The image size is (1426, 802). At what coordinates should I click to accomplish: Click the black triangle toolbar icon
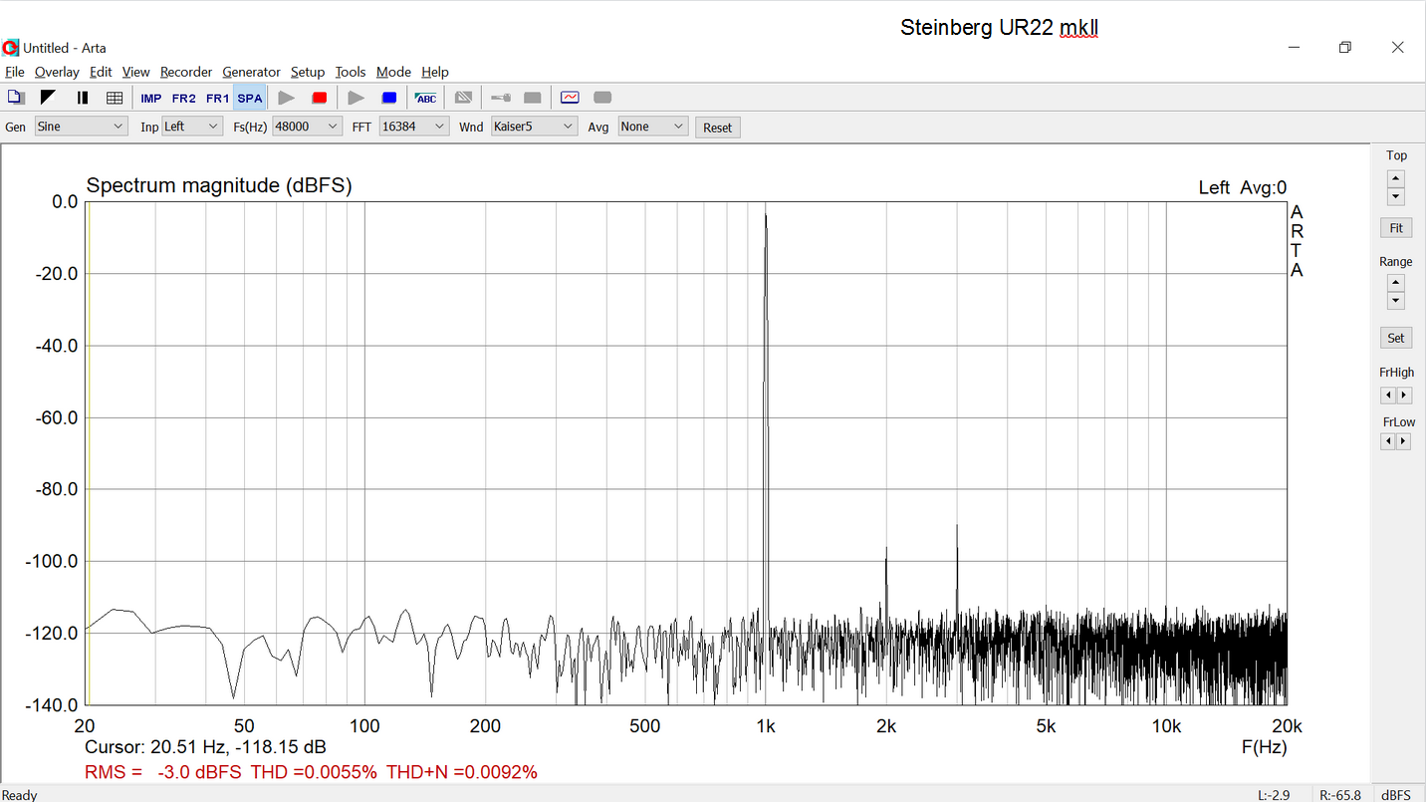[x=48, y=97]
